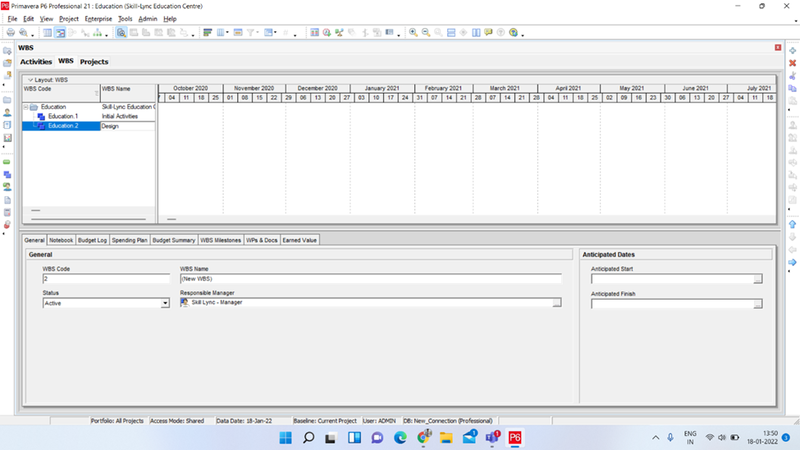Image resolution: width=800 pixels, height=450 pixels.
Task: Open the Help menu
Action: (170, 19)
